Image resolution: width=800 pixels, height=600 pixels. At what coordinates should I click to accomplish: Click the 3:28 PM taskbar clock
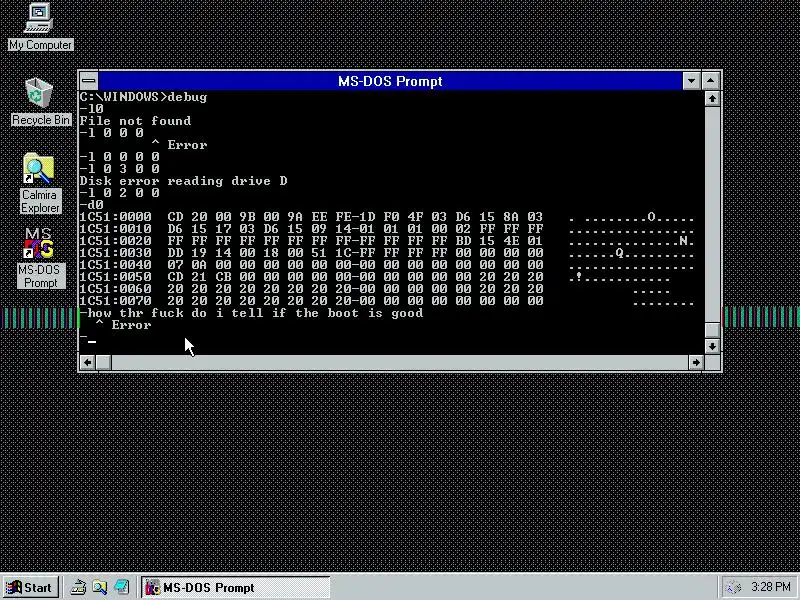[x=770, y=587]
